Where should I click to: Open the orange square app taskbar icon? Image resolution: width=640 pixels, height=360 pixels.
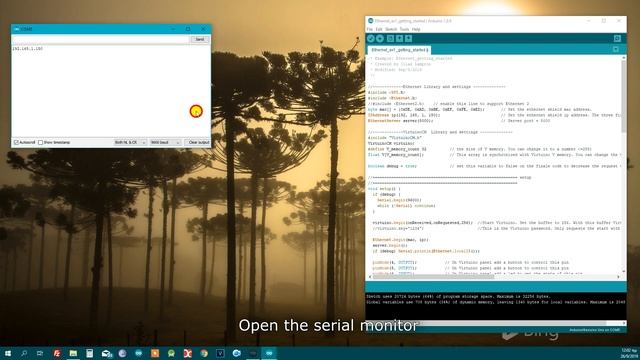click(x=155, y=353)
